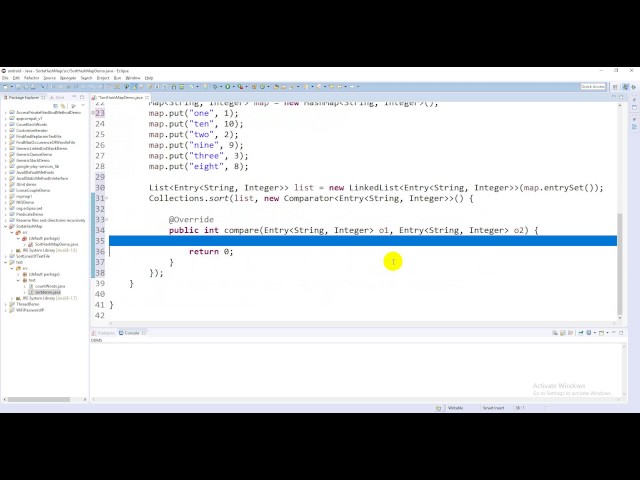
Task: Select the Package Explorer tab
Action: pos(24,98)
